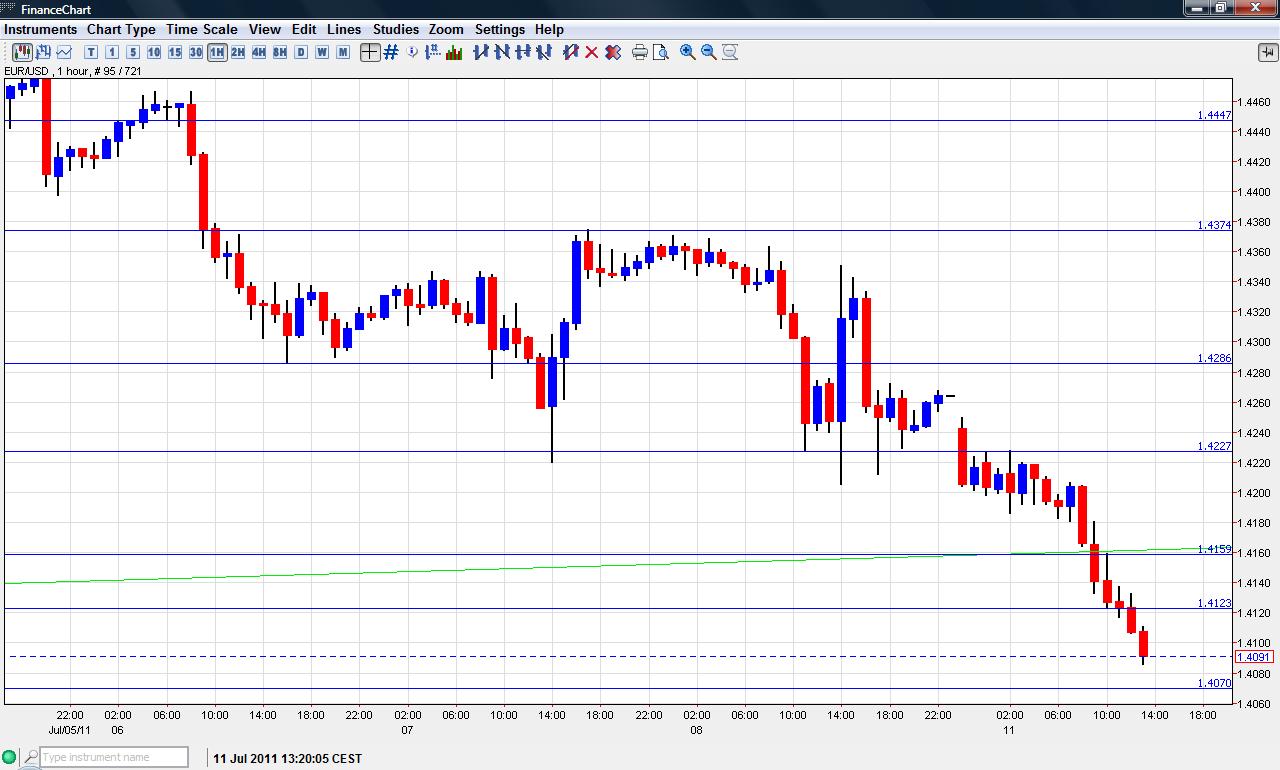The height and width of the screenshot is (770, 1280).
Task: Open the Settings dropdown menu
Action: point(499,29)
